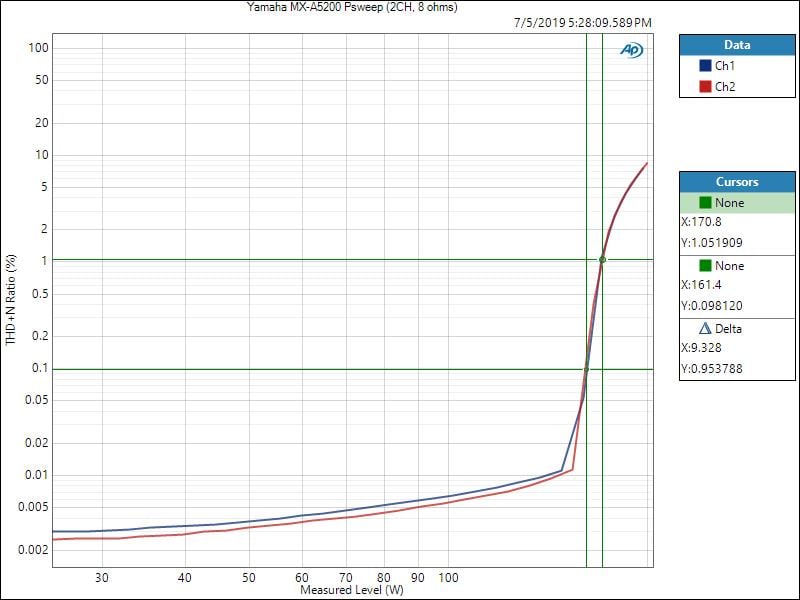This screenshot has width=800, height=600.
Task: Click the AP logo in the graph corner
Action: click(631, 50)
